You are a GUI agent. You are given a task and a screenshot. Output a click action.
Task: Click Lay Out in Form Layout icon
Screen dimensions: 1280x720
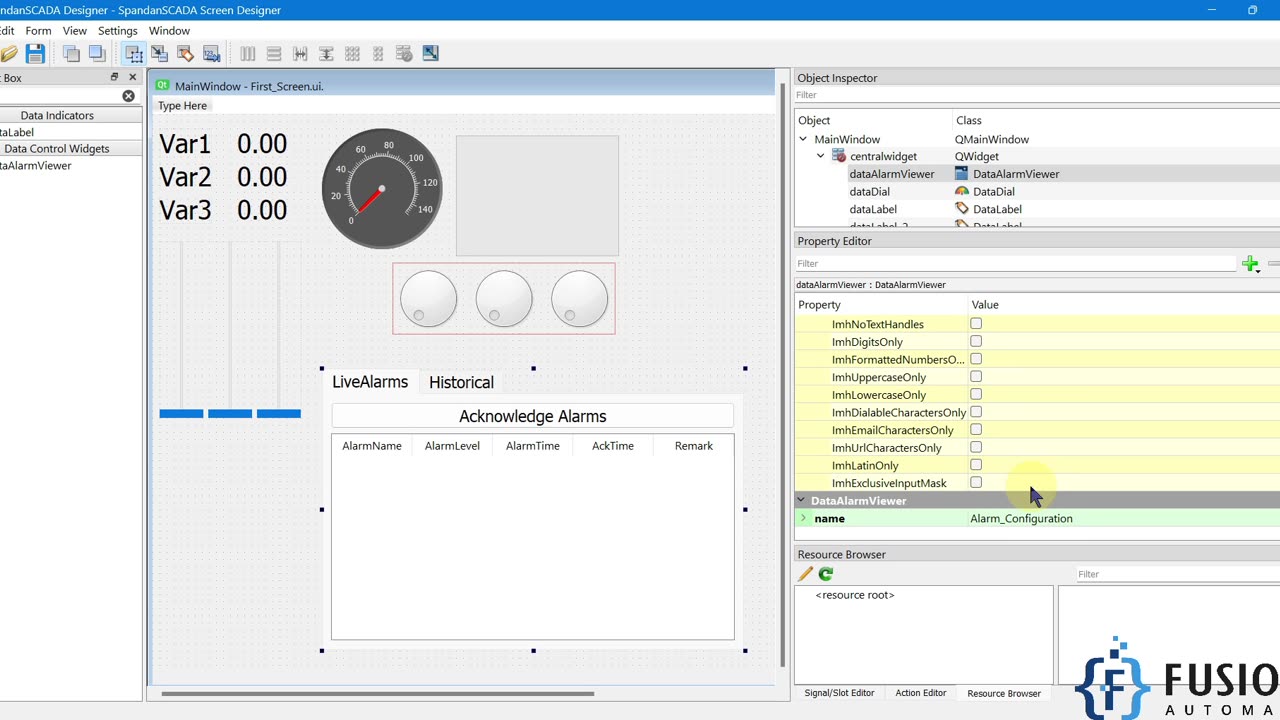click(x=378, y=53)
